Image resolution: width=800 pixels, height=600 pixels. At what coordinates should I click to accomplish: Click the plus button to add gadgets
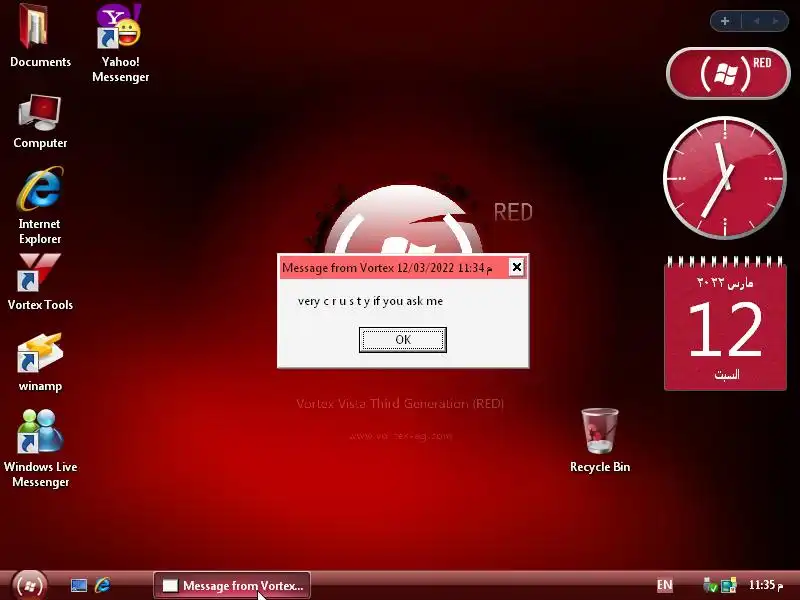tap(724, 21)
